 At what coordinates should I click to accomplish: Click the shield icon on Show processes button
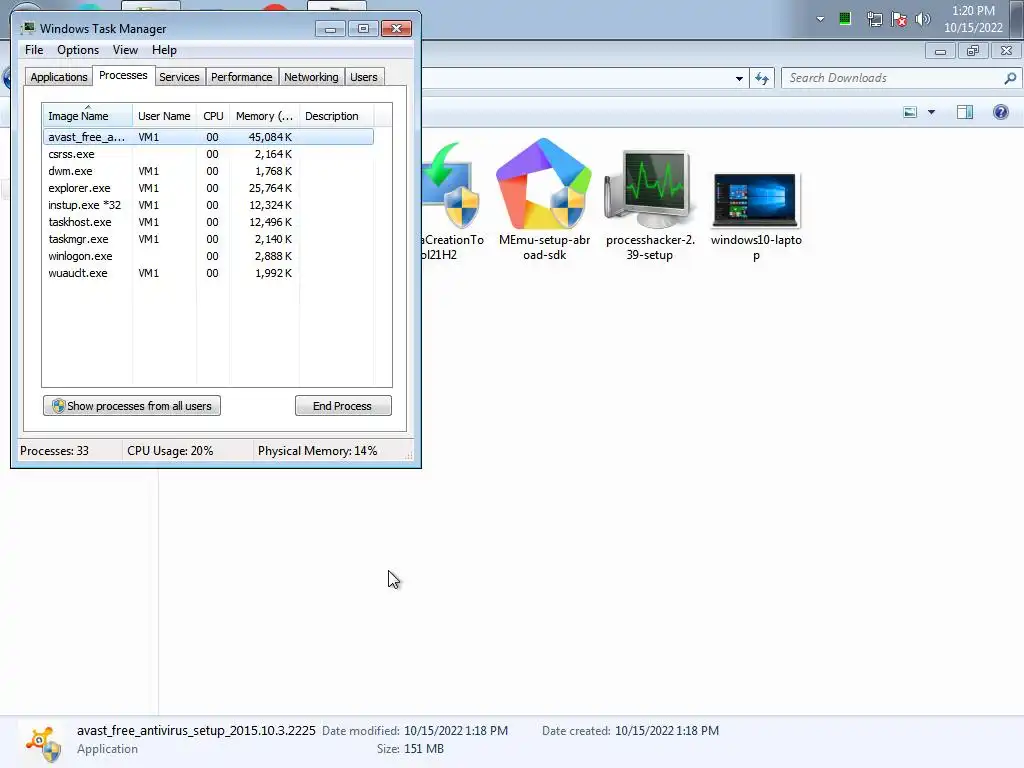(58, 406)
